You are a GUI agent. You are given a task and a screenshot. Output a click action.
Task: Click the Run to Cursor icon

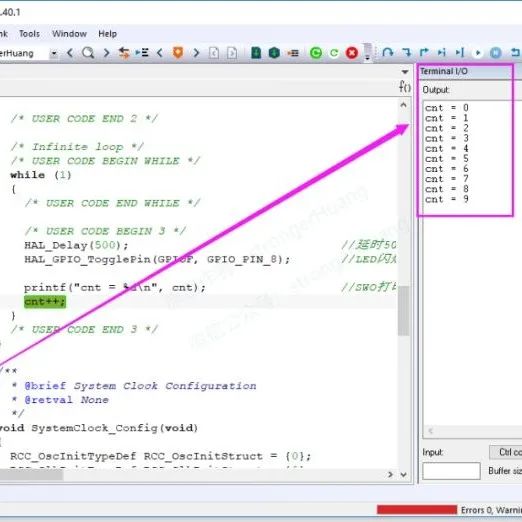pos(460,53)
